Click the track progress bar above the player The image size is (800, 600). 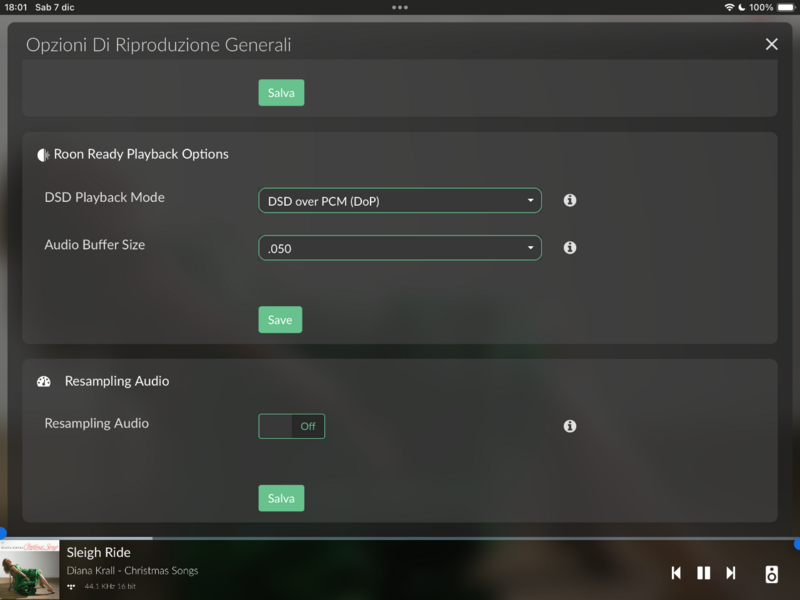400,538
